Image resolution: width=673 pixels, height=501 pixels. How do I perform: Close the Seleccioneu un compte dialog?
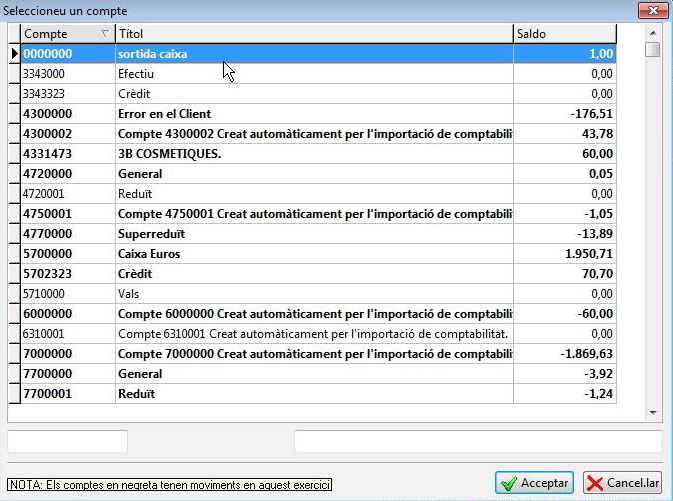[x=653, y=10]
